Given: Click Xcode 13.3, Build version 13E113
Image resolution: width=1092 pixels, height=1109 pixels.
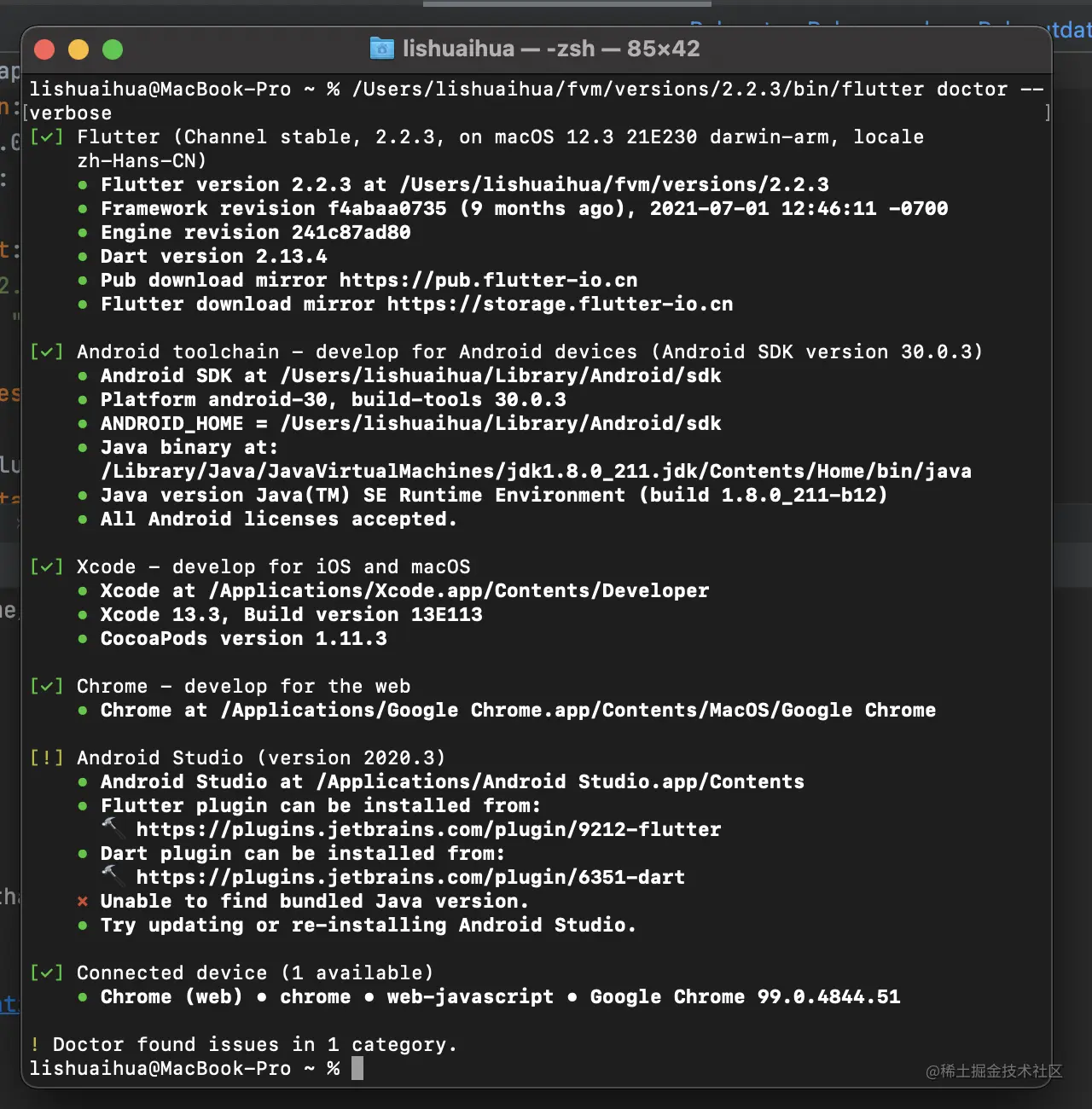Looking at the screenshot, I should (x=291, y=615).
